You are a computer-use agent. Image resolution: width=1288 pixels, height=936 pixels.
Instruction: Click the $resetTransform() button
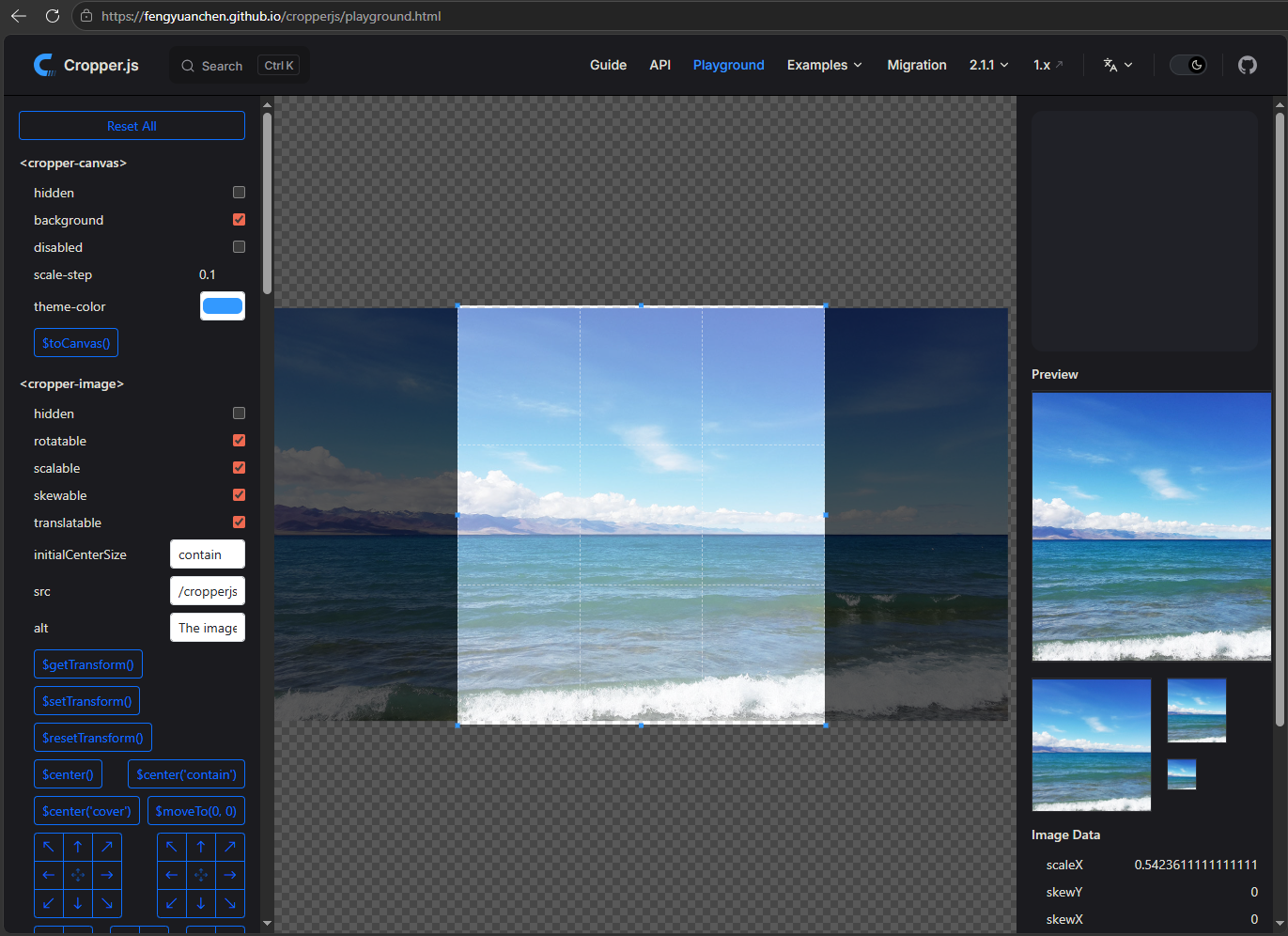[93, 738]
